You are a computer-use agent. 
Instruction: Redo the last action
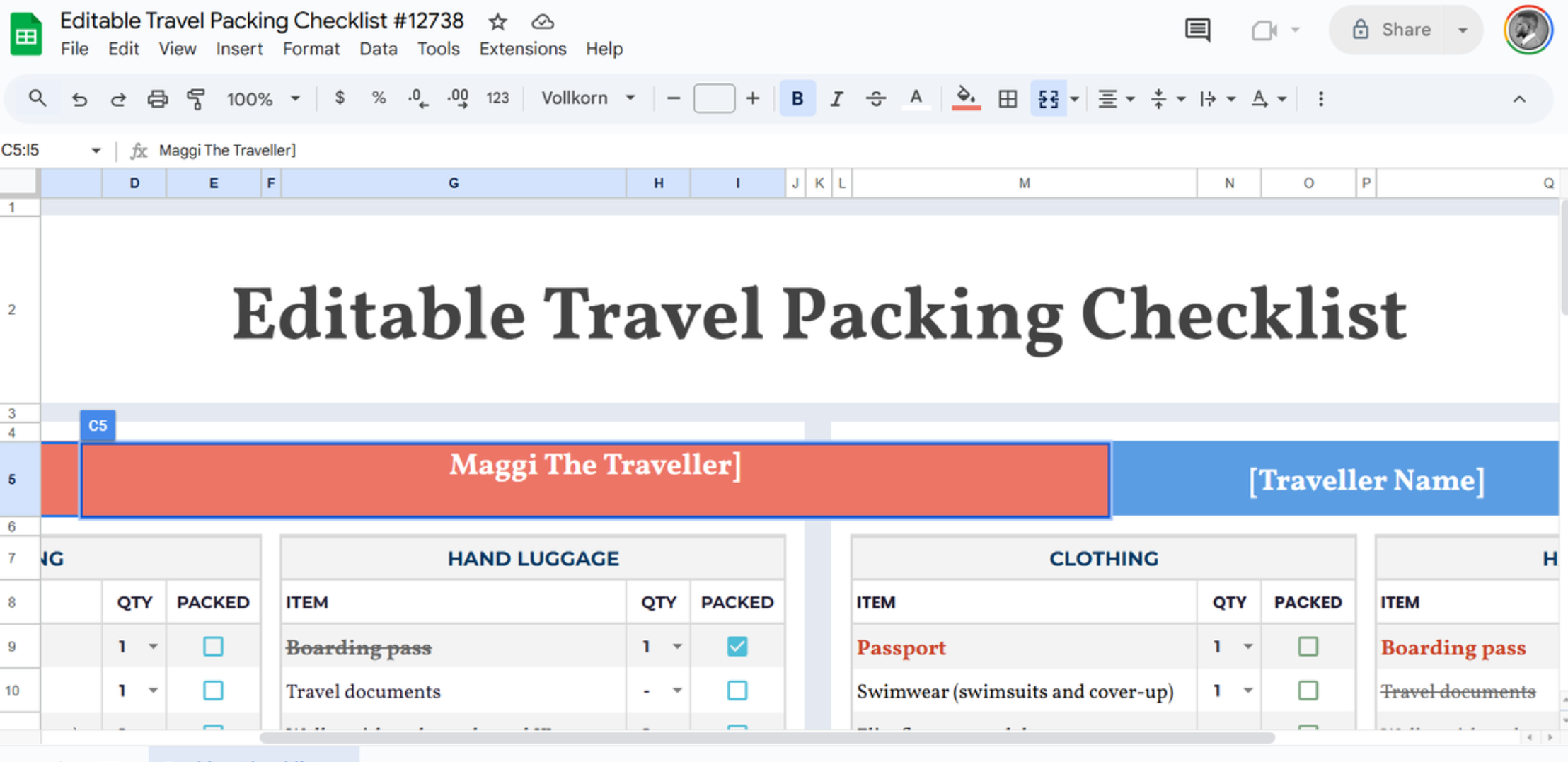[118, 99]
